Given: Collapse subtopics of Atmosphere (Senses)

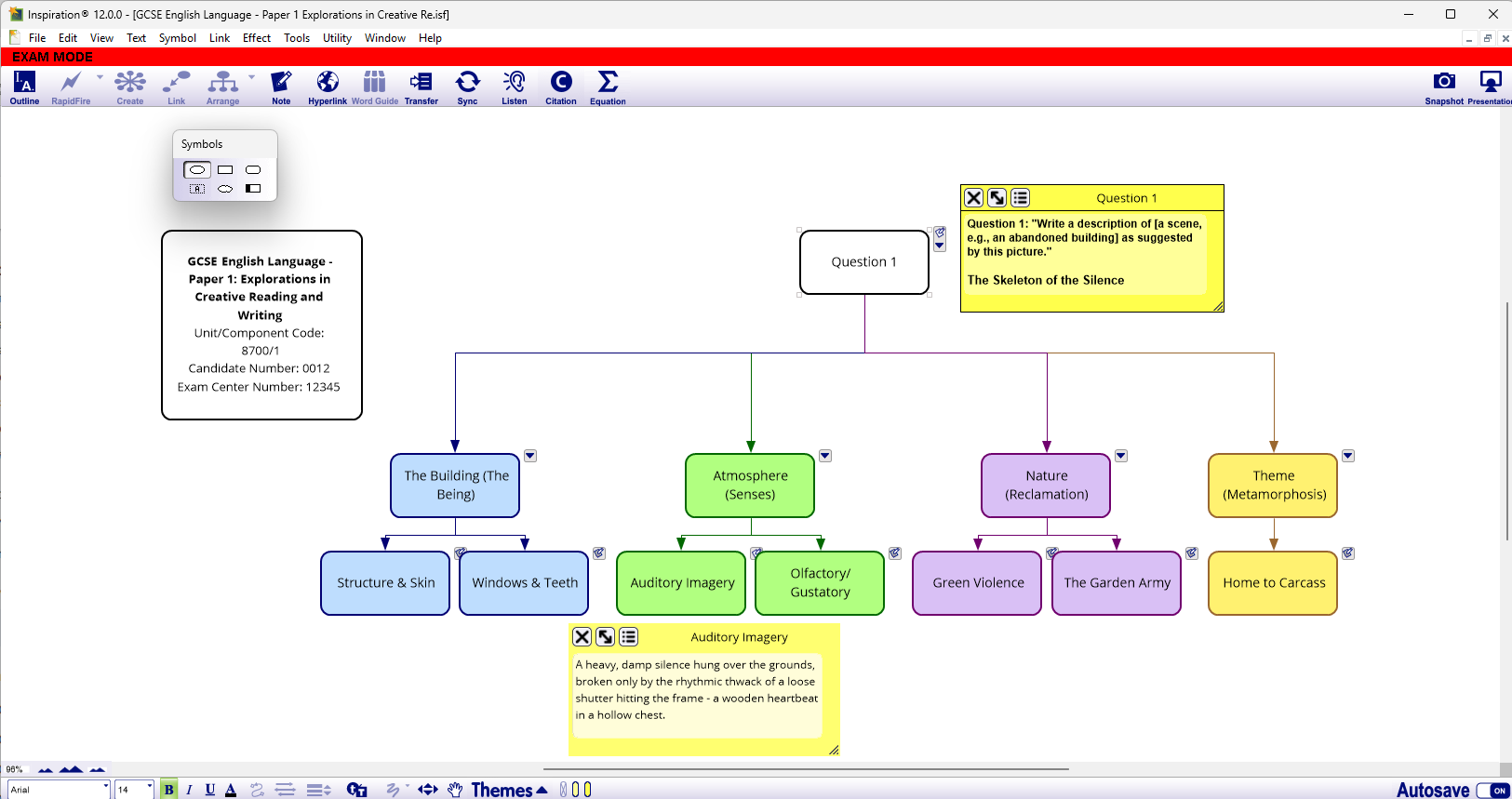Looking at the screenshot, I should point(825,456).
